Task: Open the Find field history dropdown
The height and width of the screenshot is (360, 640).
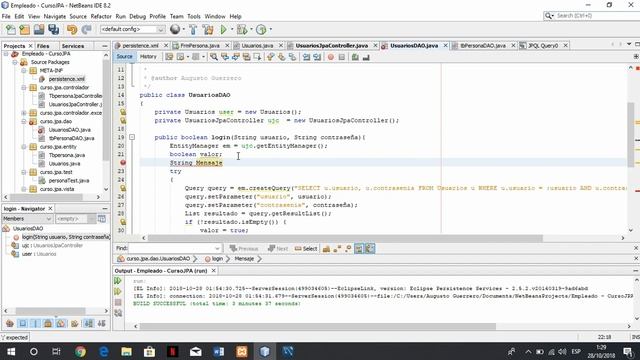Action: pos(217,248)
